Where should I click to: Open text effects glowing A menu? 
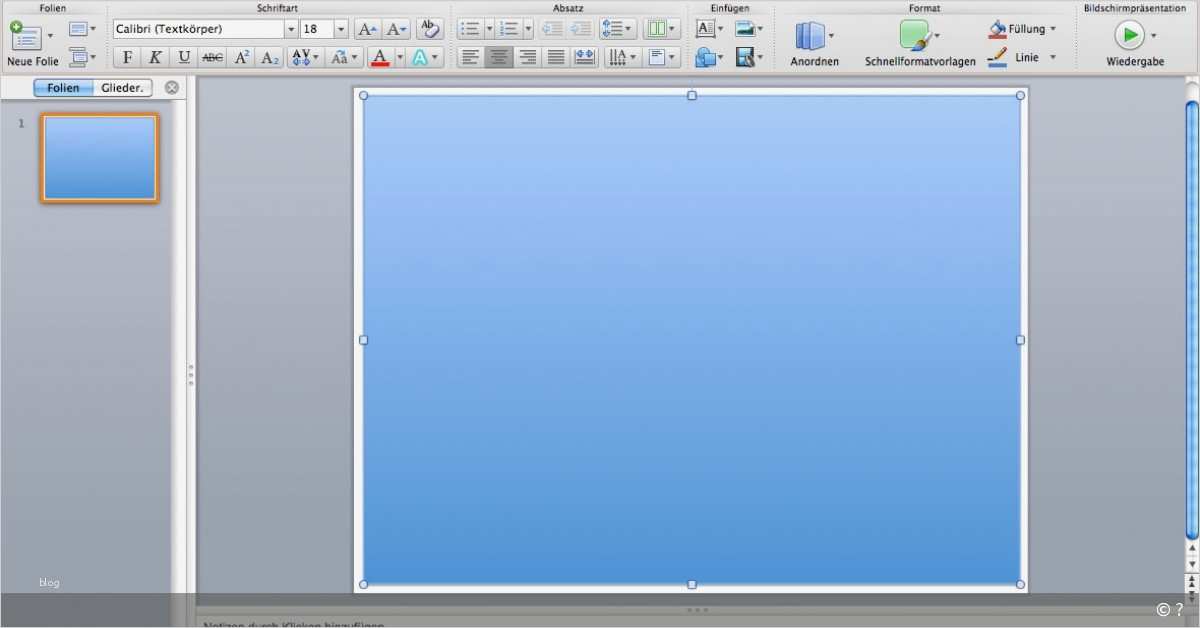click(x=425, y=57)
